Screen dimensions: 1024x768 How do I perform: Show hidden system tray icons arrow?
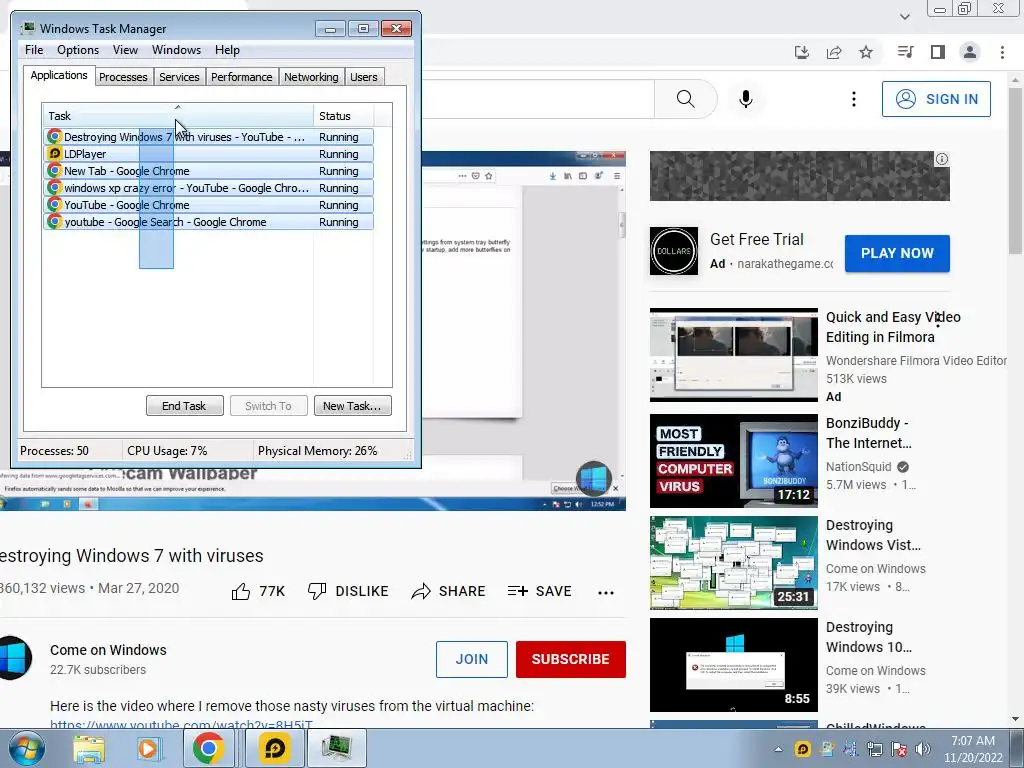pos(778,749)
